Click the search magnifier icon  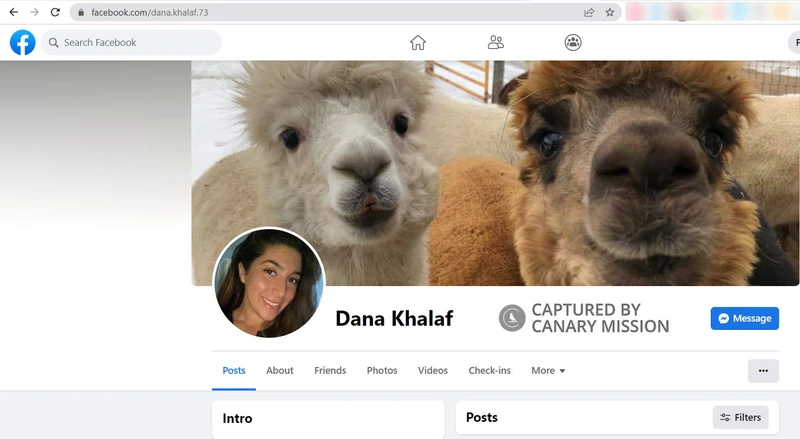(x=54, y=43)
